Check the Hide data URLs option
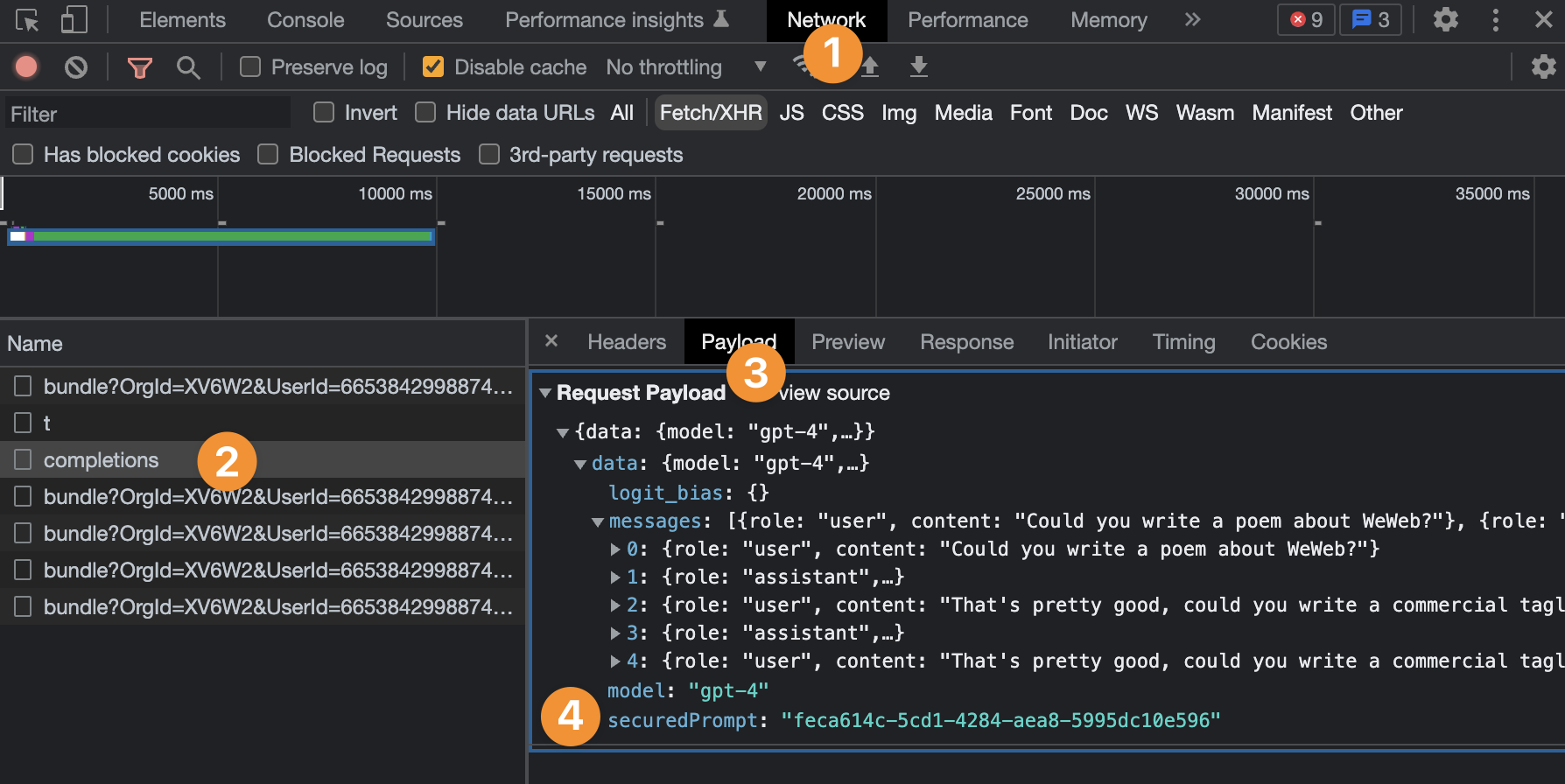Image resolution: width=1565 pixels, height=784 pixels. [425, 112]
